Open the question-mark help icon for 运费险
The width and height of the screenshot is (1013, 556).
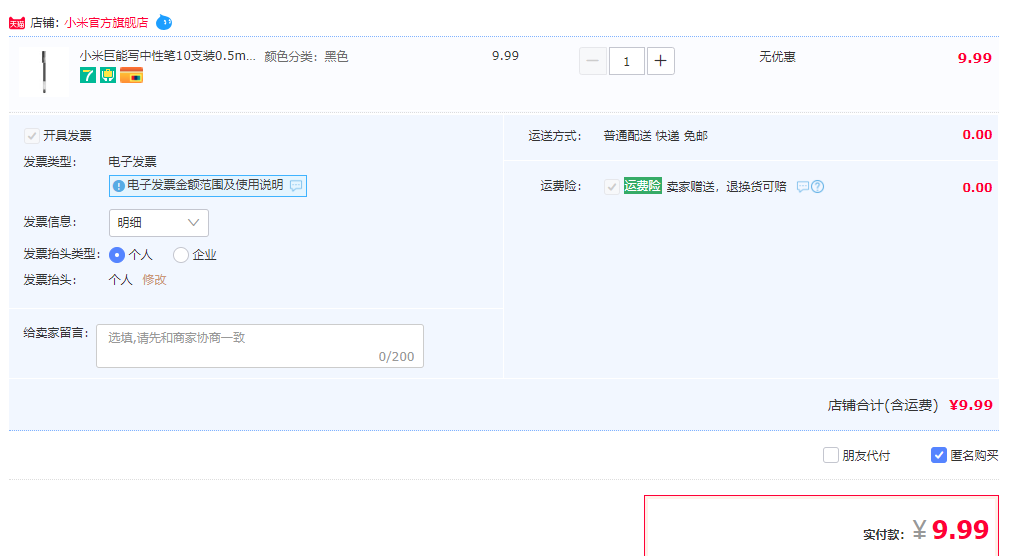[x=817, y=187]
